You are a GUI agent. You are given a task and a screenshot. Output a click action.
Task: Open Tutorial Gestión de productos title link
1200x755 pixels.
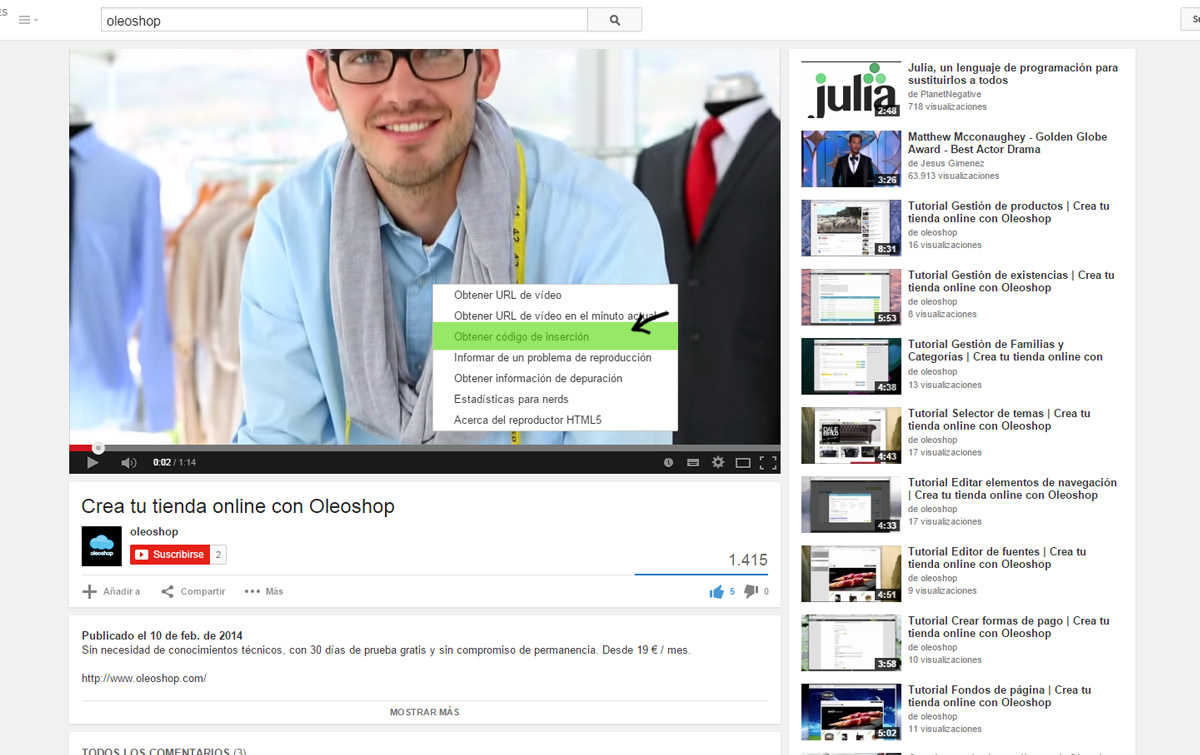pos(1009,212)
